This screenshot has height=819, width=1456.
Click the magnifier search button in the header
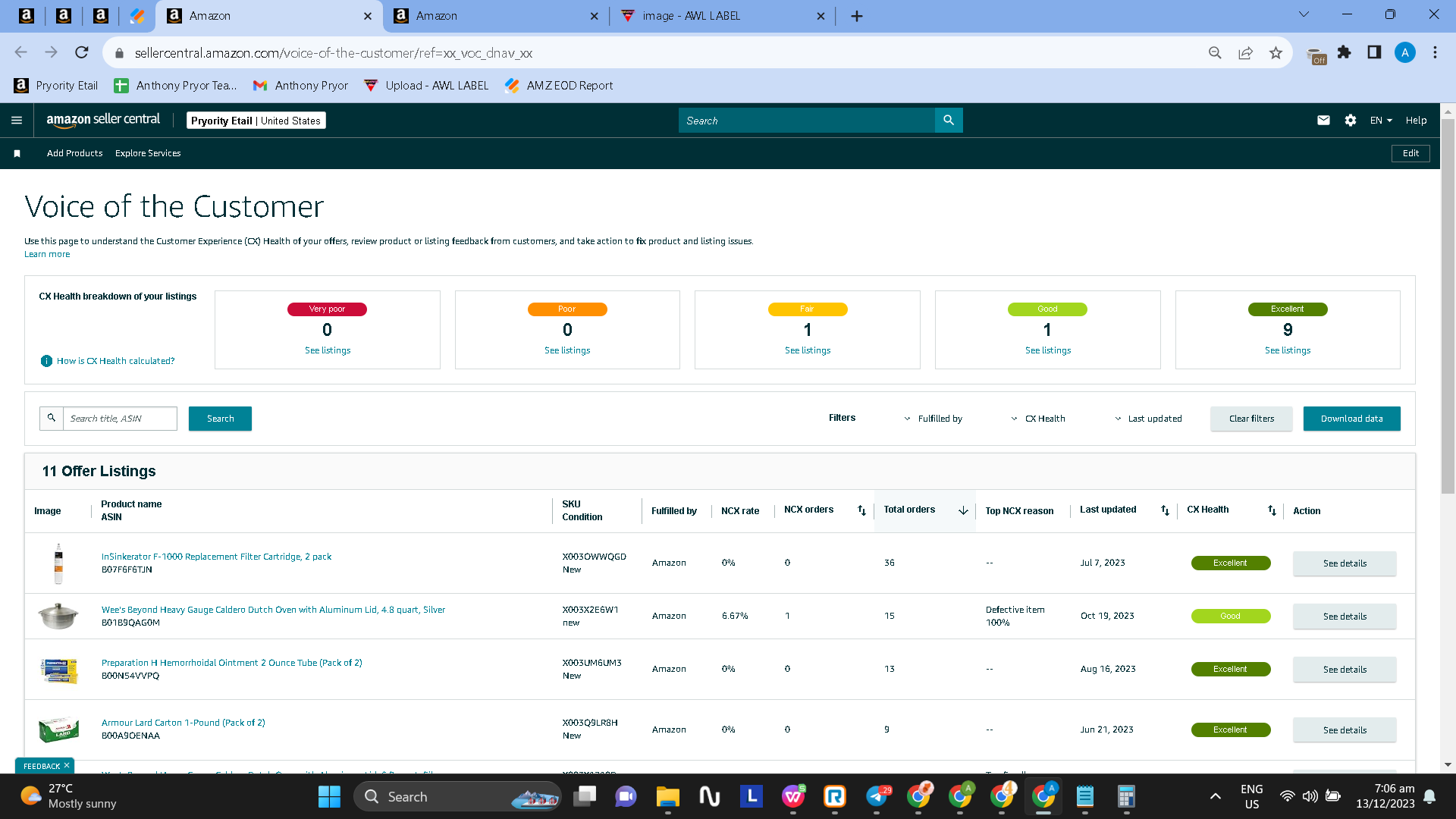[x=949, y=120]
